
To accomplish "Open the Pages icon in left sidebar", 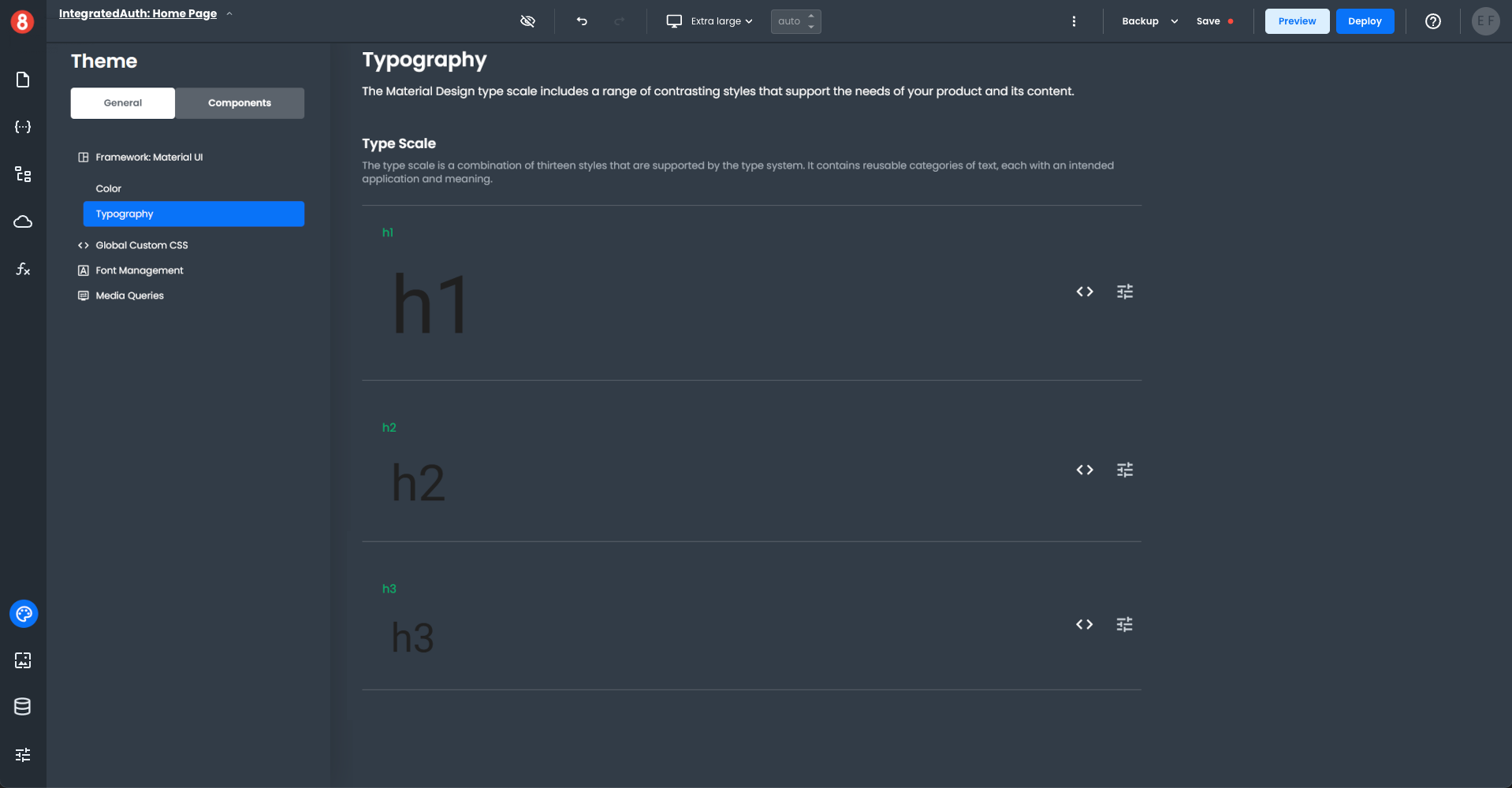I will click(23, 80).
